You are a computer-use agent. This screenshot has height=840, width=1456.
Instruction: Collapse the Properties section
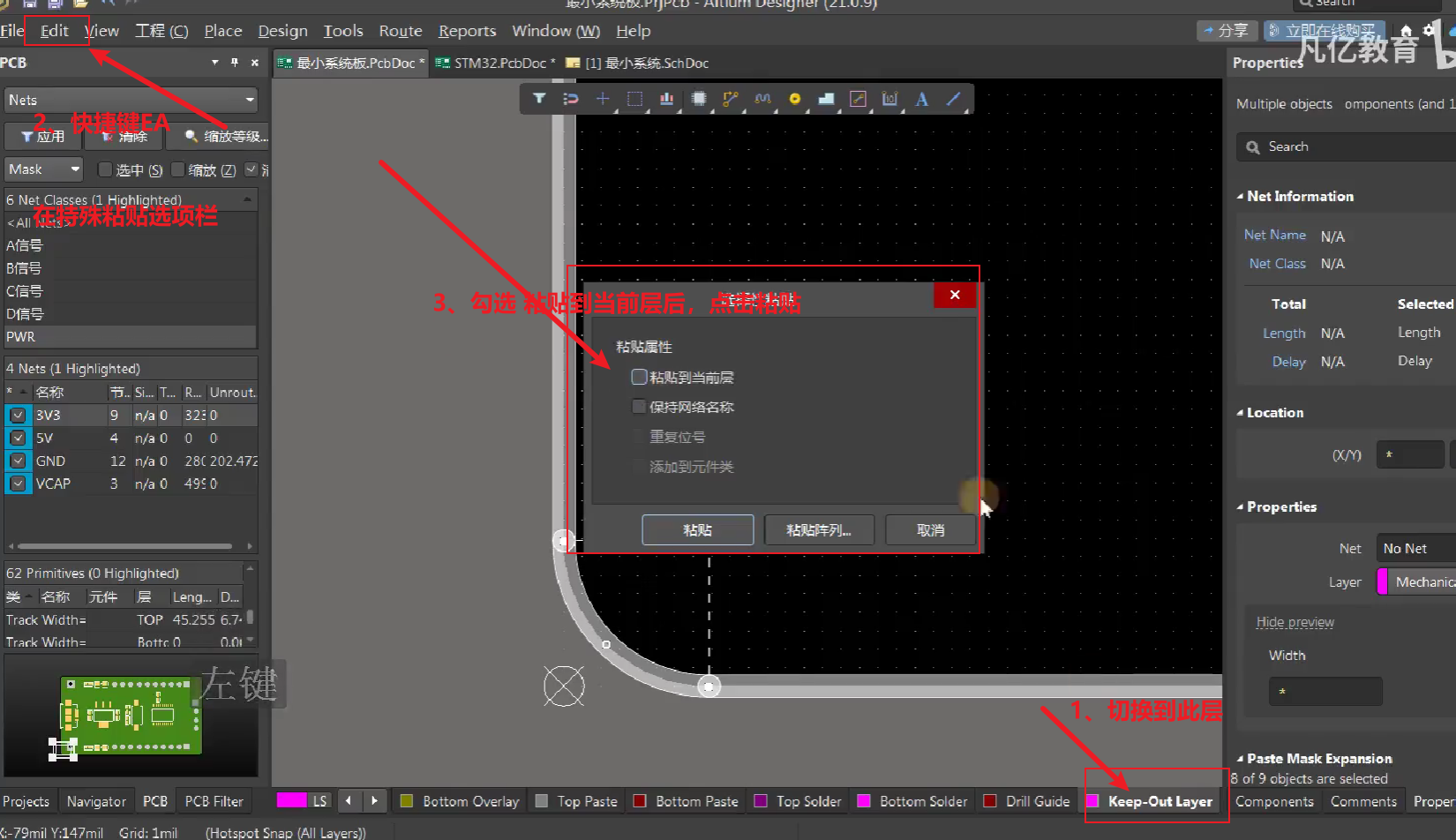1240,507
